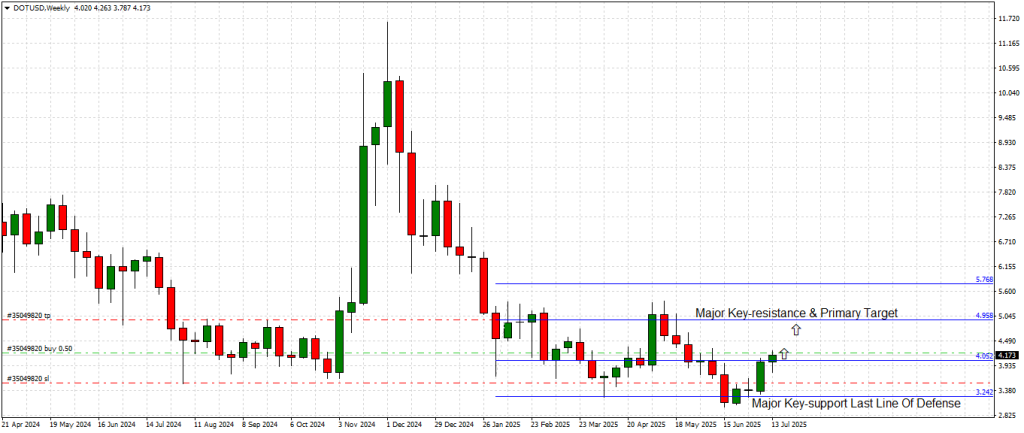Click 4.490 on the price scale

[x=1009, y=341]
